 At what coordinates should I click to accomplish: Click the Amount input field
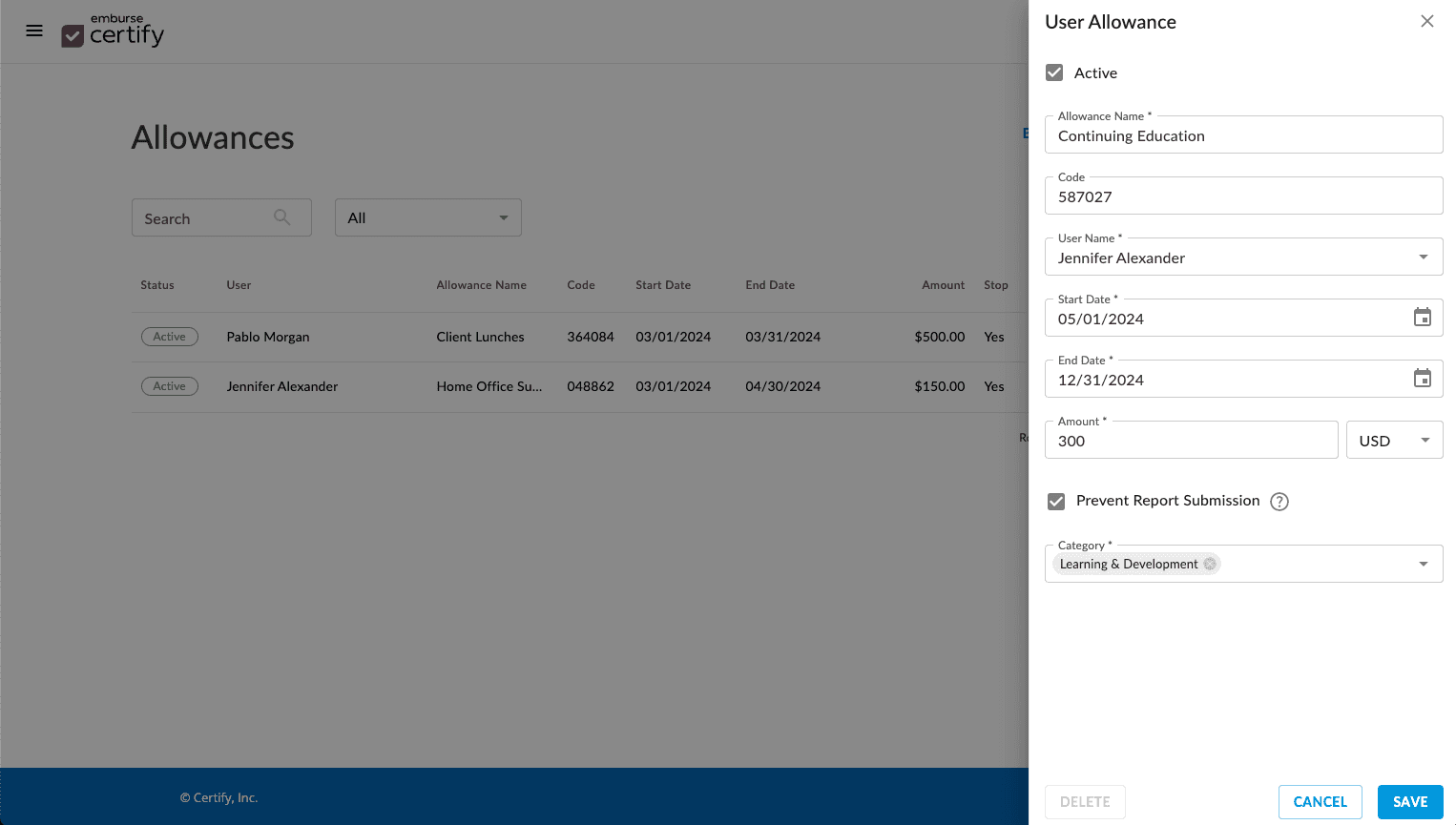(1191, 441)
